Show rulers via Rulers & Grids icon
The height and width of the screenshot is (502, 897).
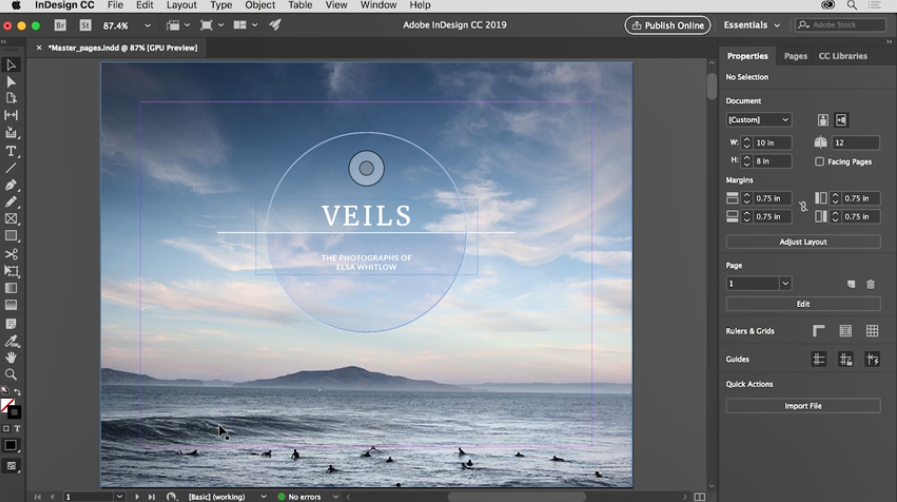pos(819,331)
